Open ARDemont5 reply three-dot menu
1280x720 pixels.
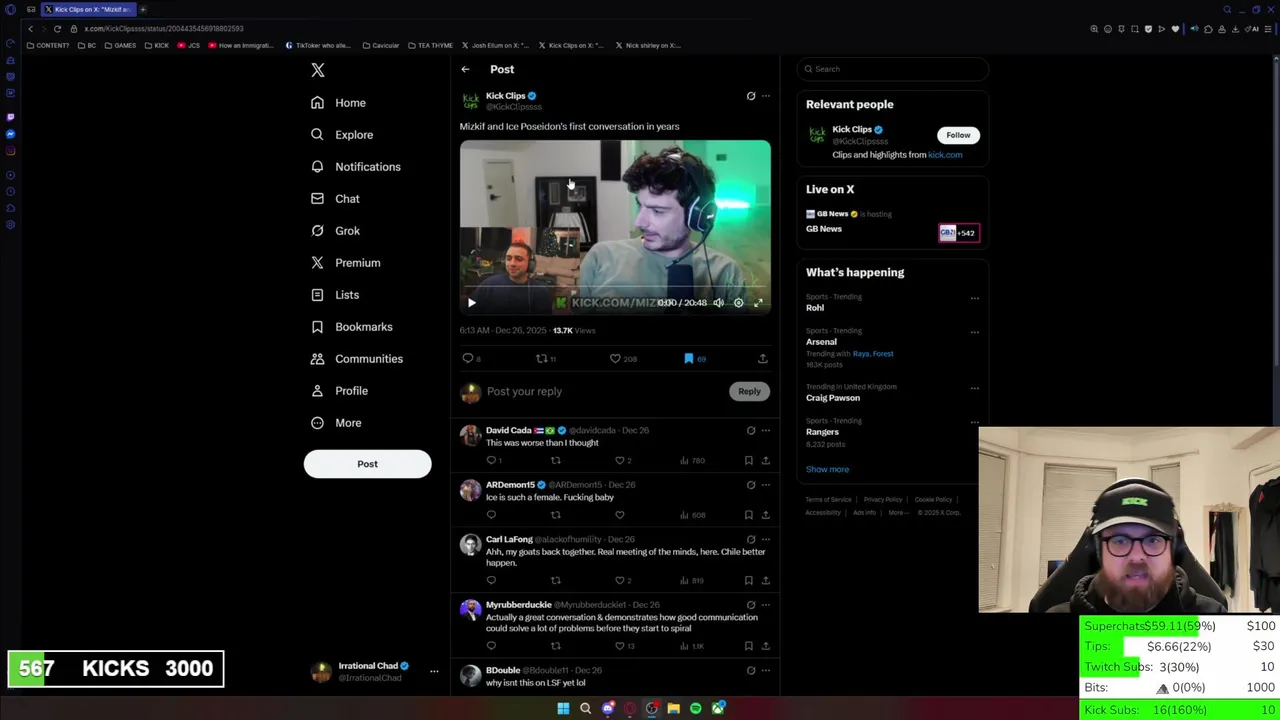point(766,485)
